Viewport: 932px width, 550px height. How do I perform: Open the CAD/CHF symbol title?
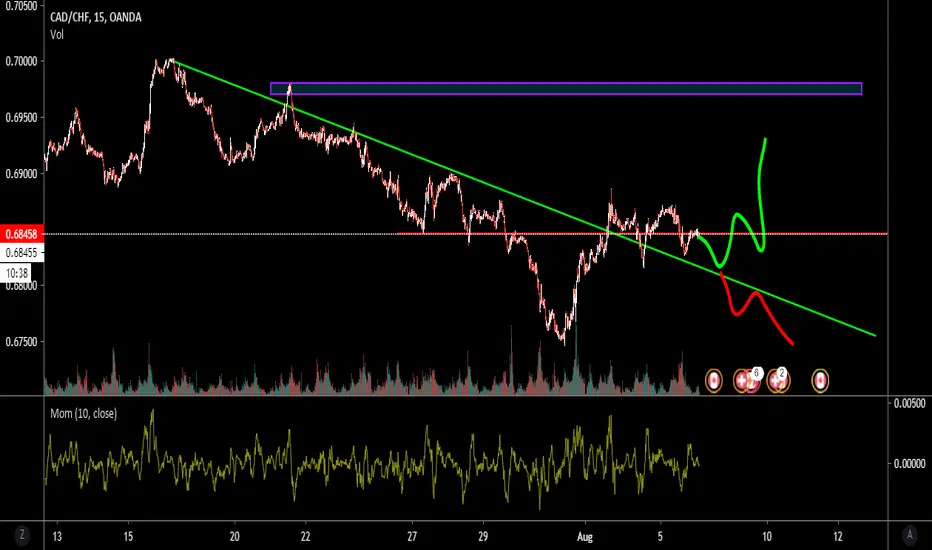[x=95, y=17]
